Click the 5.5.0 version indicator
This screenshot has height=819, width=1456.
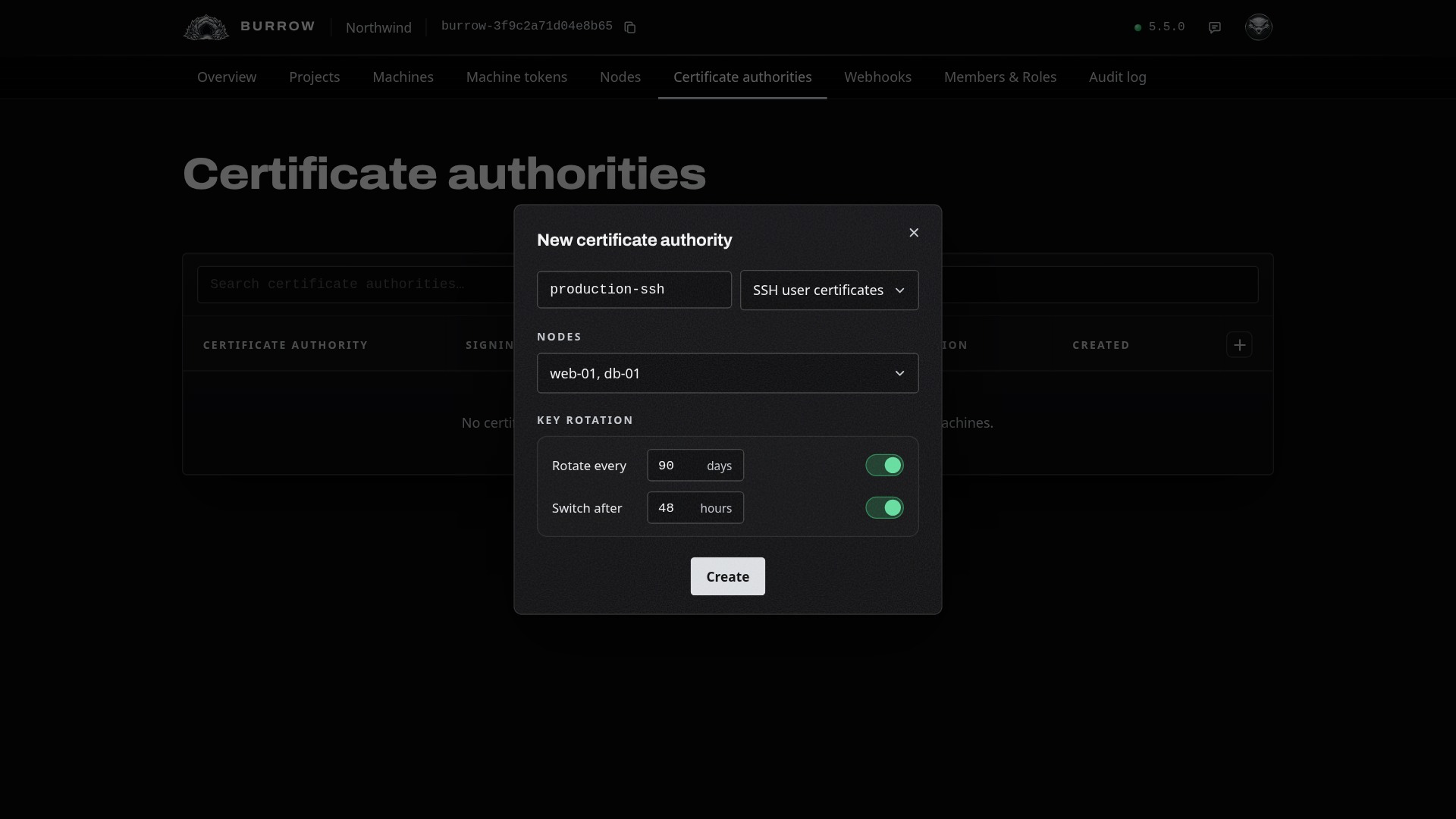1159,27
